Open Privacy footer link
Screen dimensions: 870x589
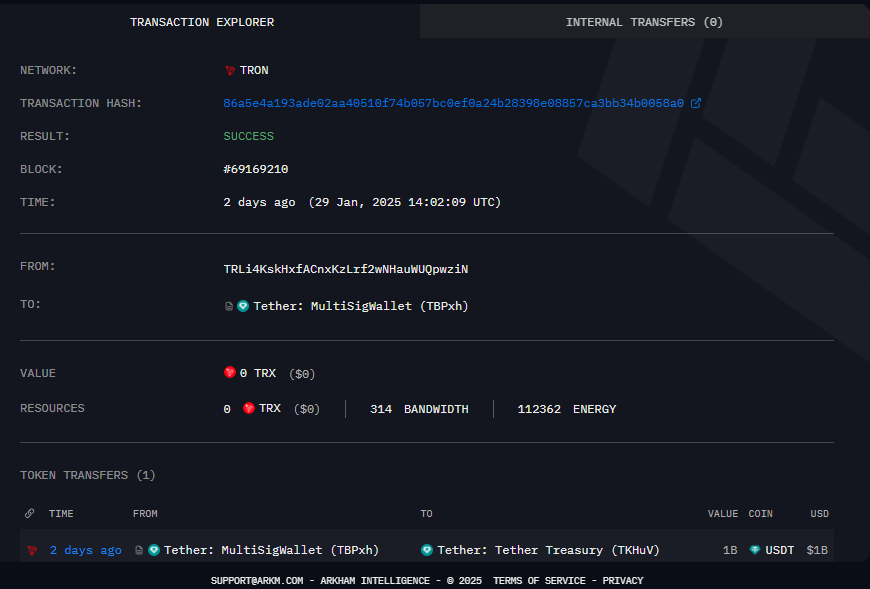[623, 581]
